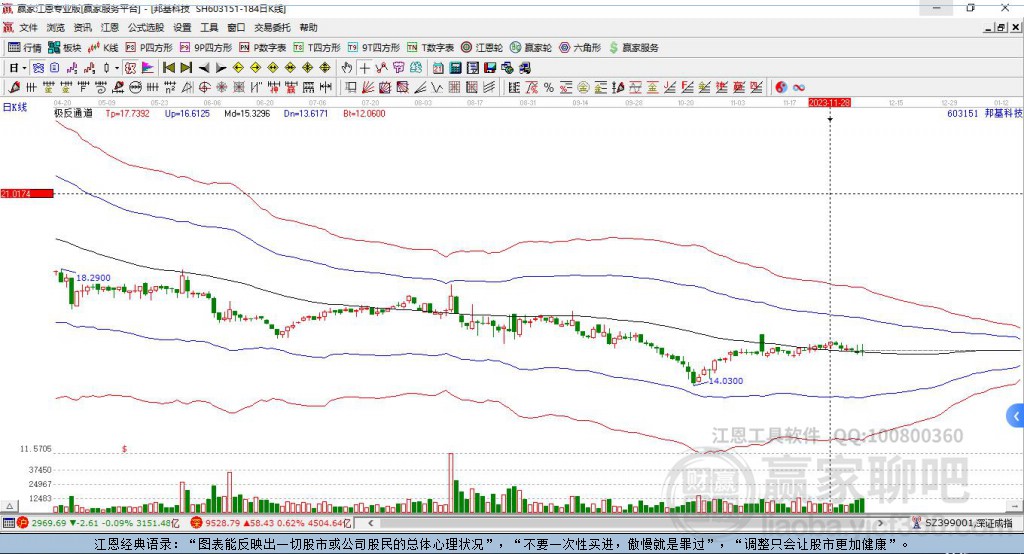Click the 18.2900 high price label
The width and height of the screenshot is (1024, 554).
click(93, 278)
